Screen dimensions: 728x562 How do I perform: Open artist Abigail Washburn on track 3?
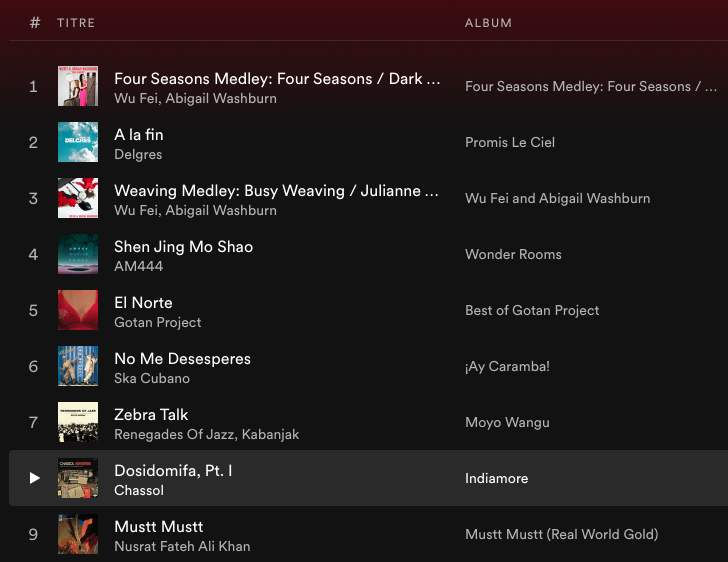(x=221, y=210)
